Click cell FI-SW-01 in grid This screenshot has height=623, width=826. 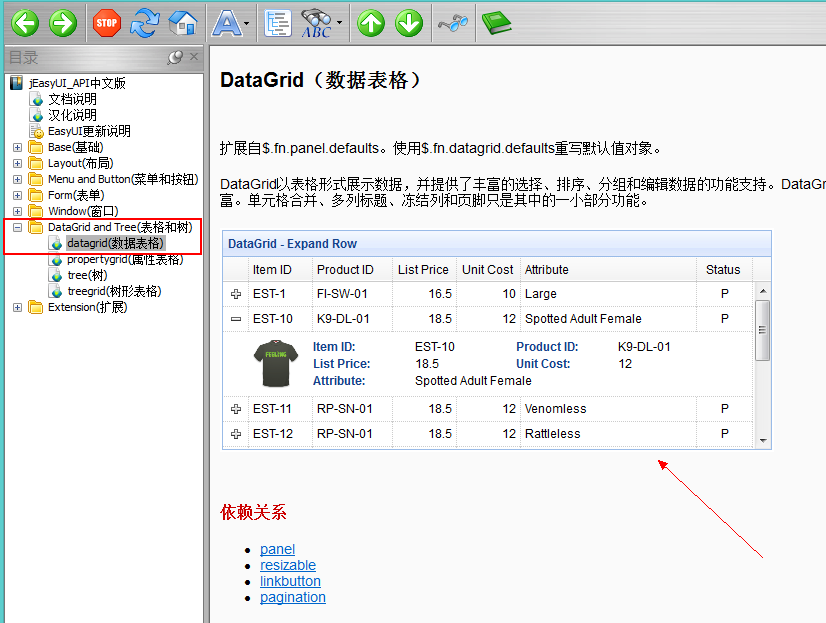click(352, 294)
